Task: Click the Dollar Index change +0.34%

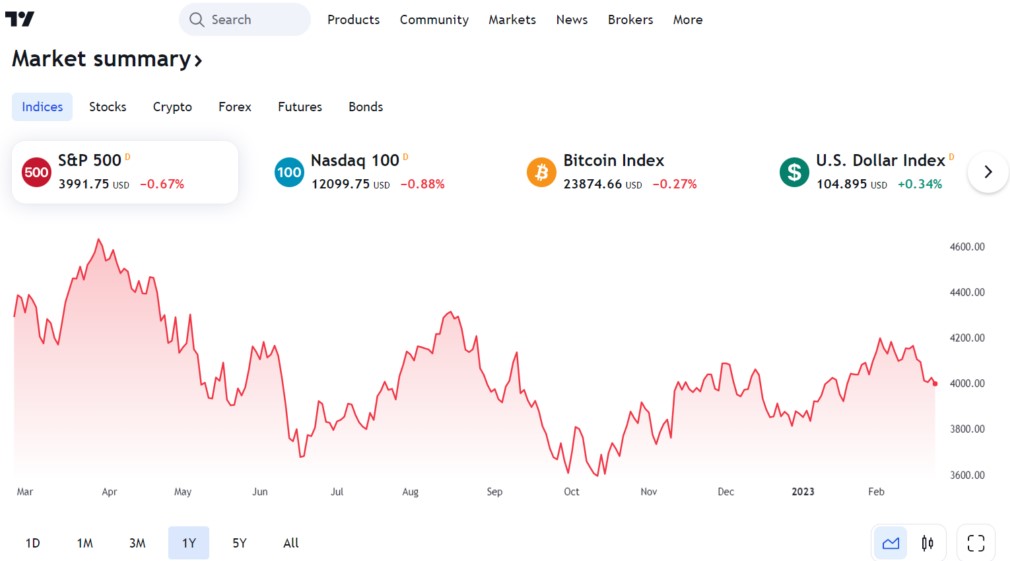Action: [x=920, y=184]
